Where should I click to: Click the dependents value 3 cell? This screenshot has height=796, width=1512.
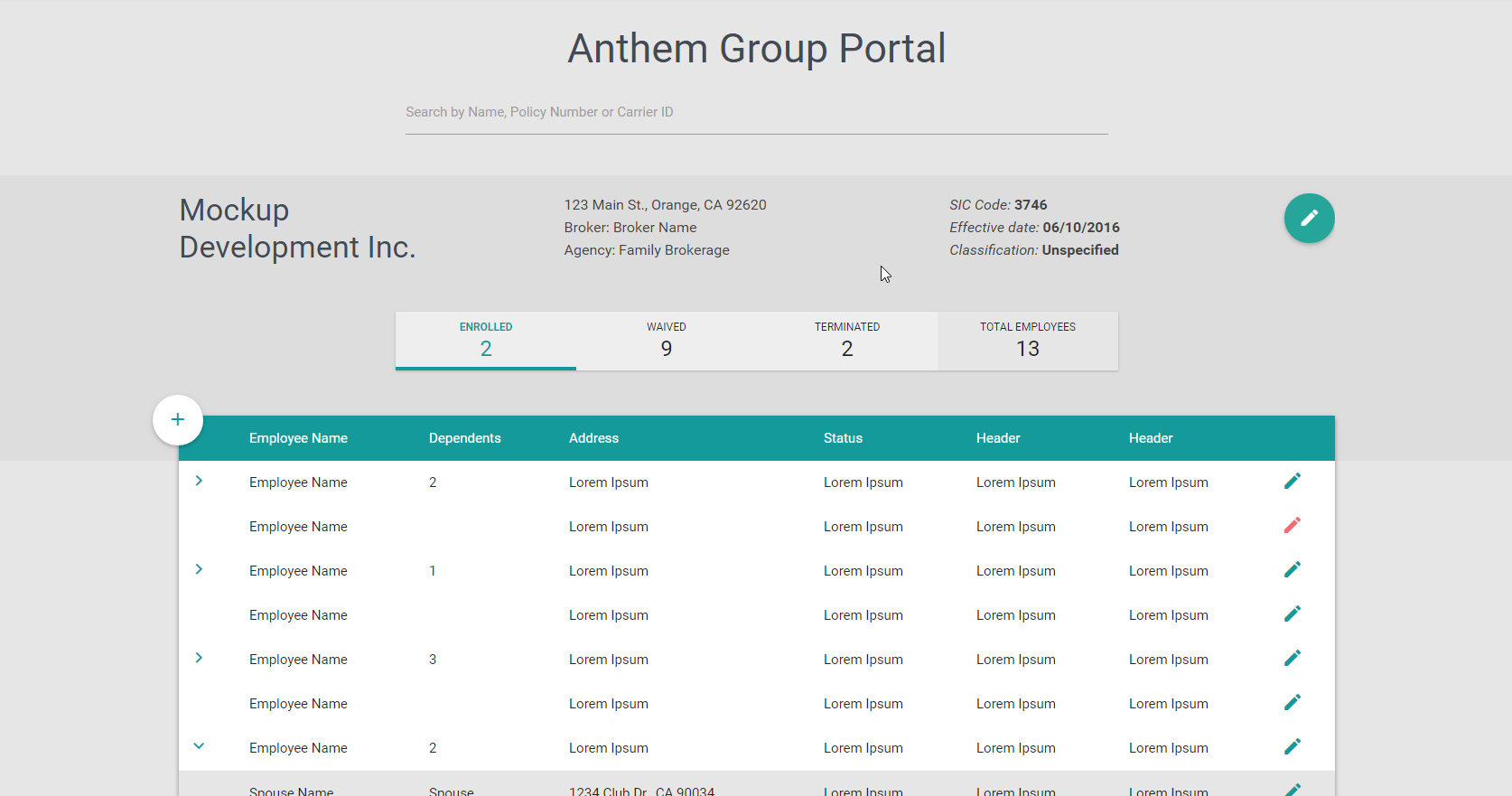click(x=433, y=660)
